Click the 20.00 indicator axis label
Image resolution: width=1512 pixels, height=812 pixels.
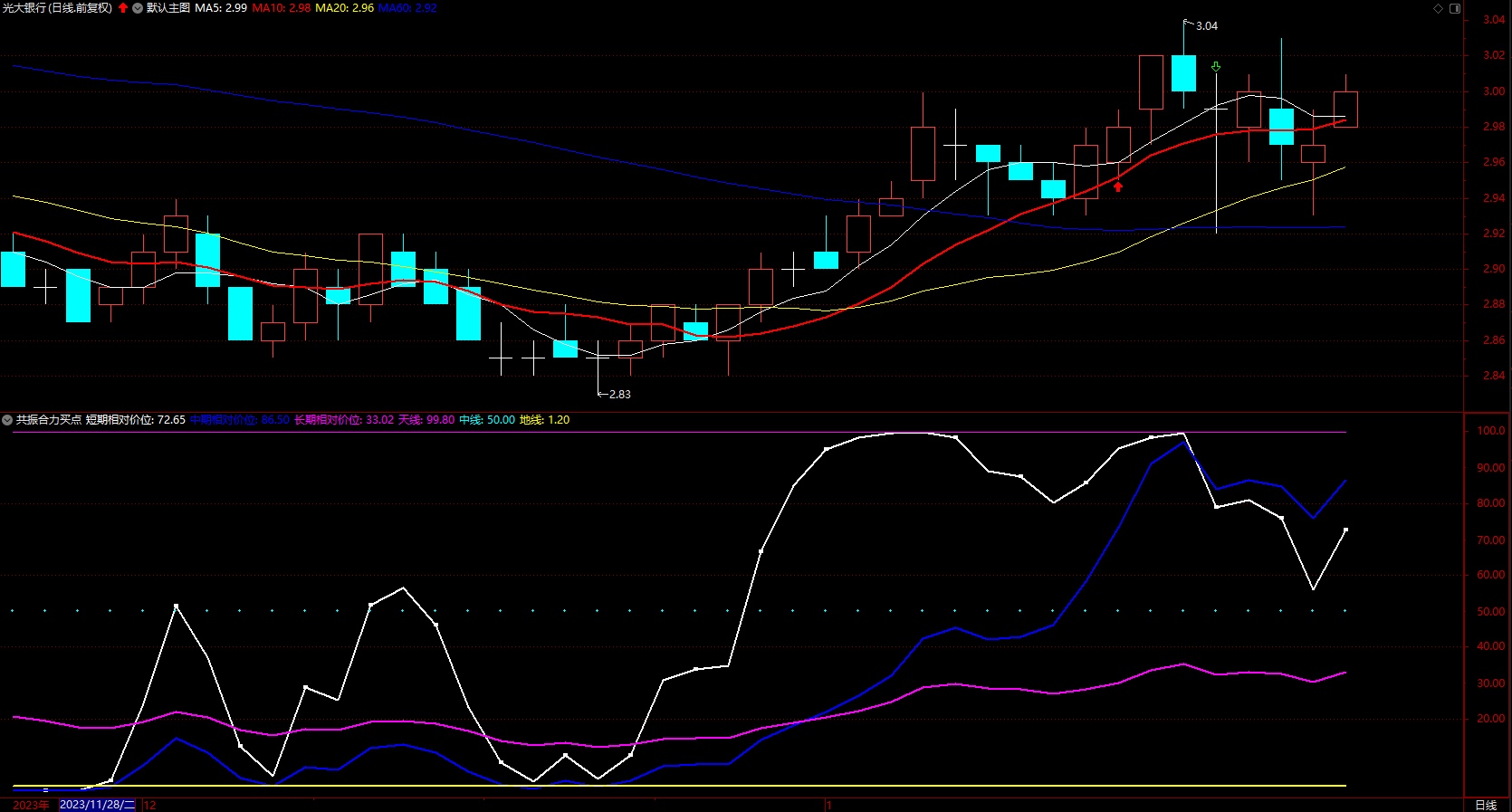[x=1491, y=719]
